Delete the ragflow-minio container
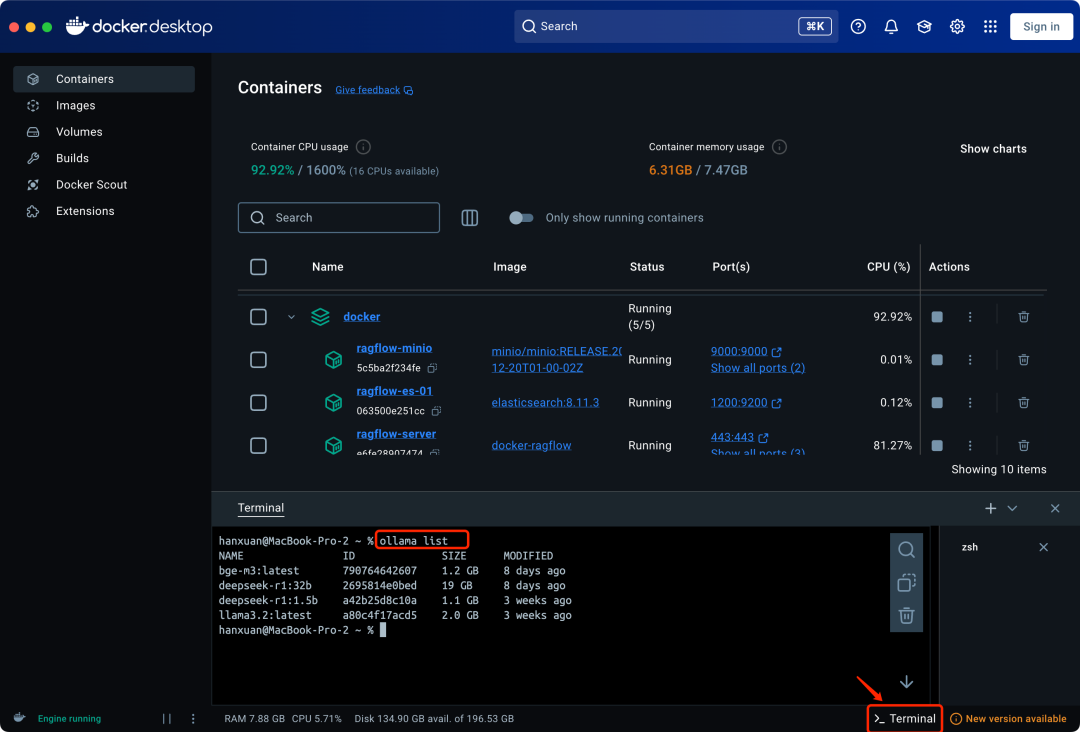The height and width of the screenshot is (732, 1080). click(x=1024, y=359)
